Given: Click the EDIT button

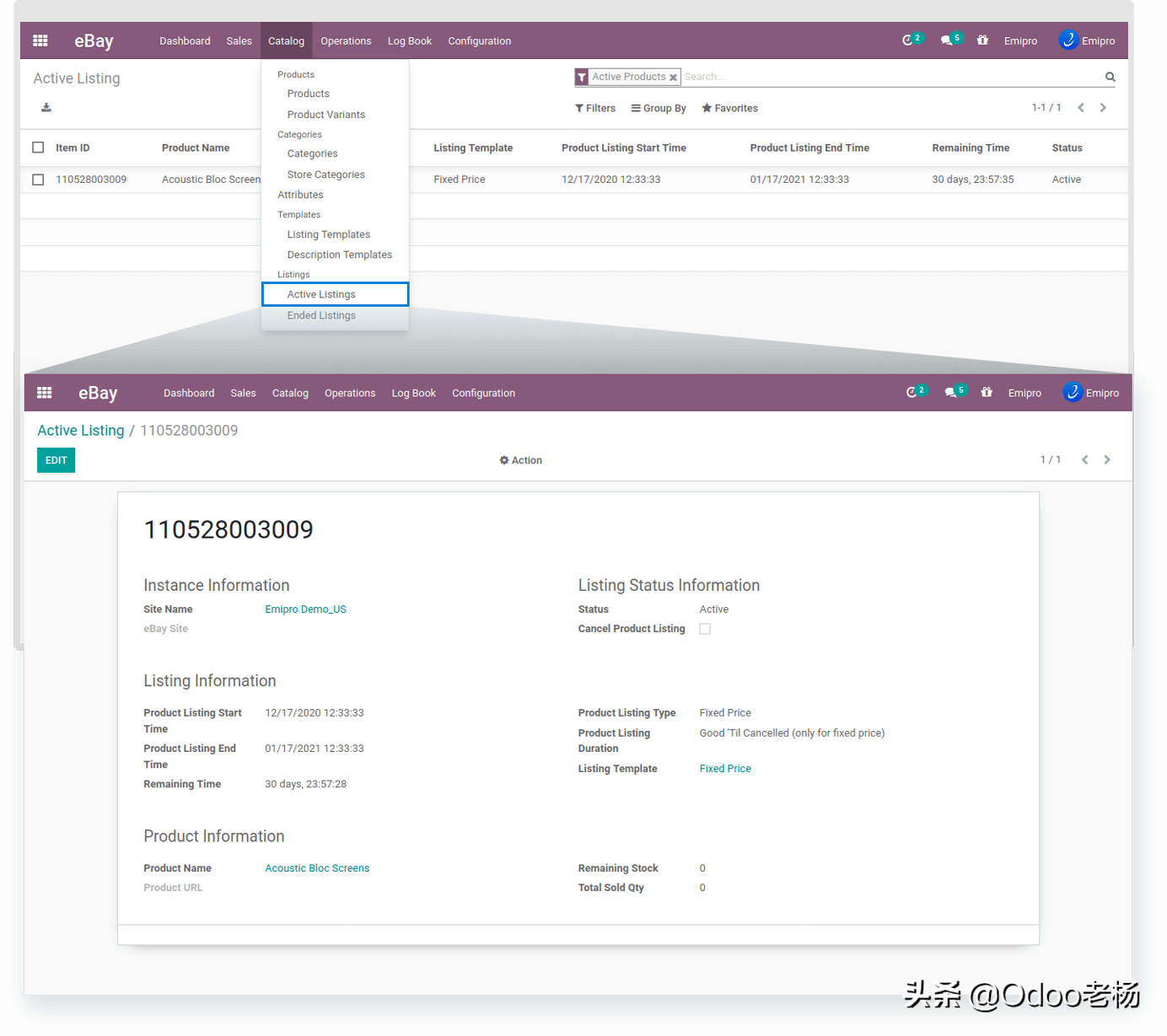Looking at the screenshot, I should click(56, 460).
